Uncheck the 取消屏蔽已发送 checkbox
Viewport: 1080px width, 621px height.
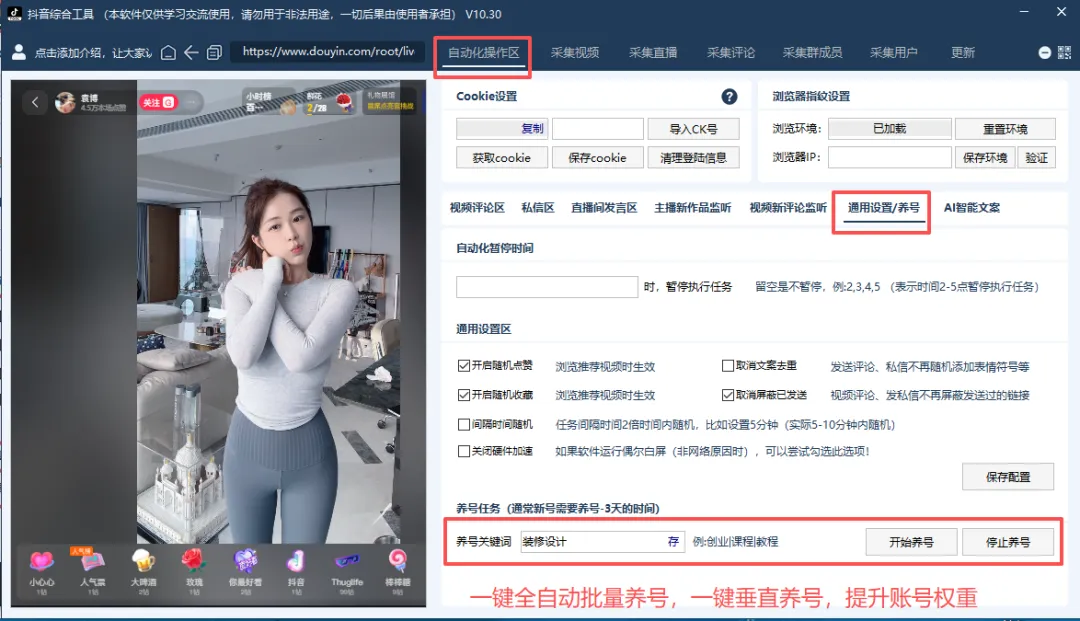(728, 394)
